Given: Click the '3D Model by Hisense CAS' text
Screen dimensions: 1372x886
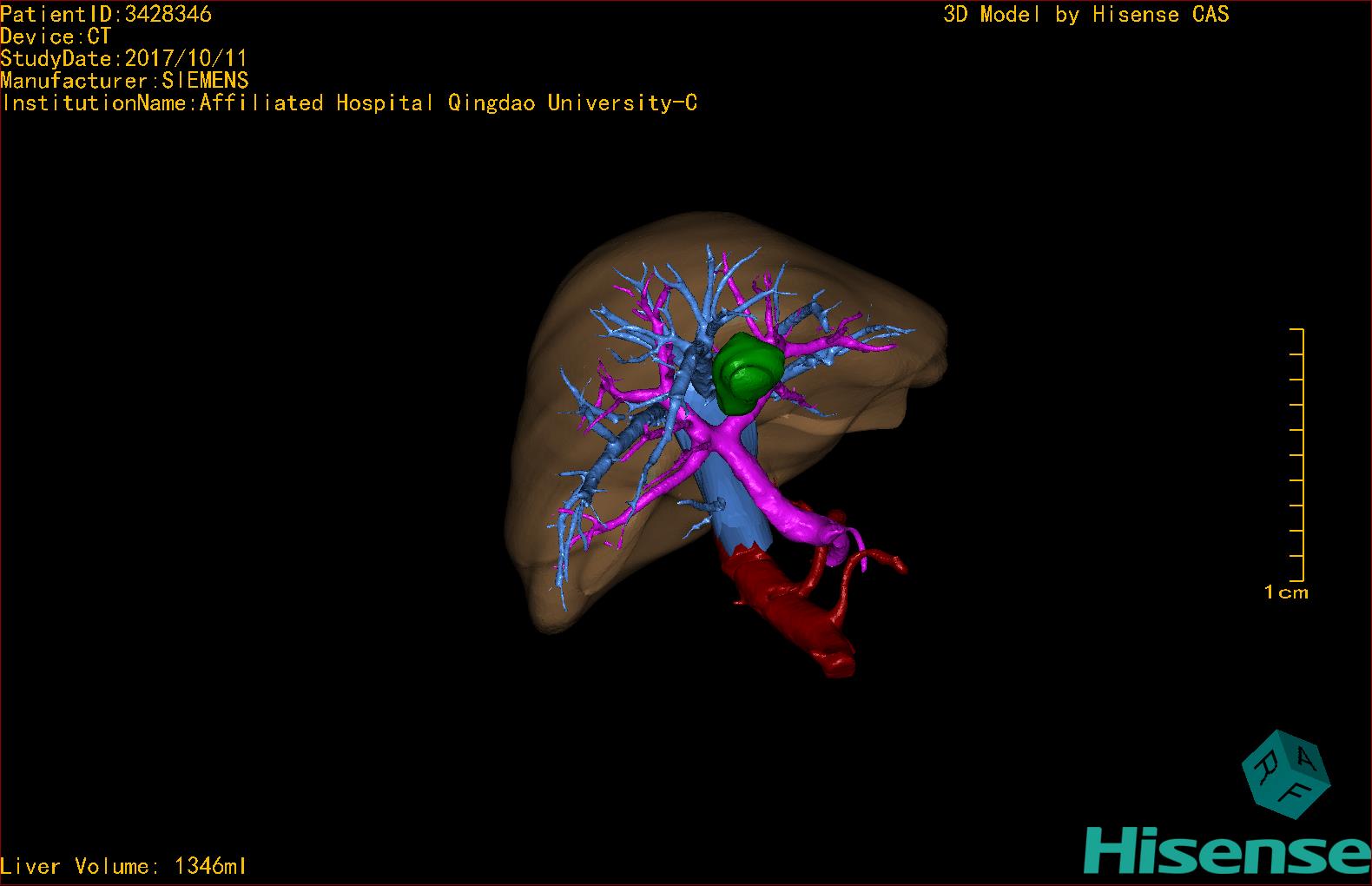Looking at the screenshot, I should 1086,14.
